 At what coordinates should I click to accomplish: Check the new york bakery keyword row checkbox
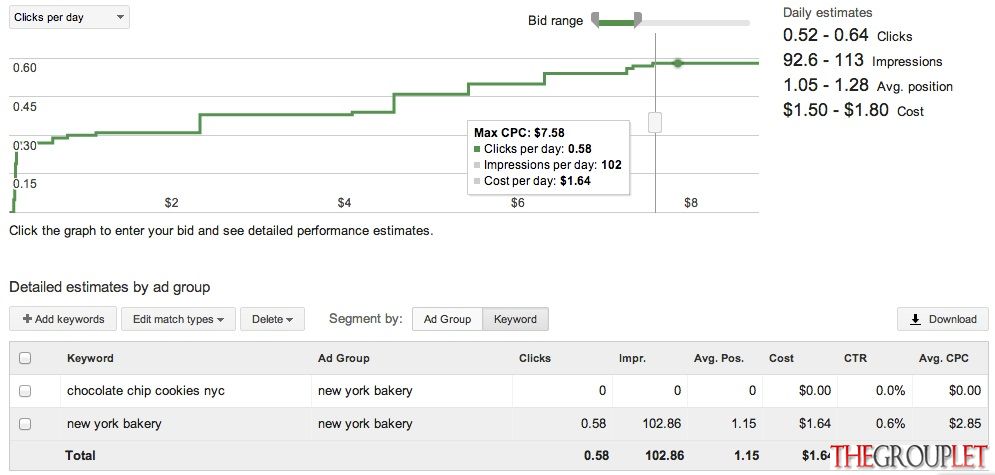[25, 424]
